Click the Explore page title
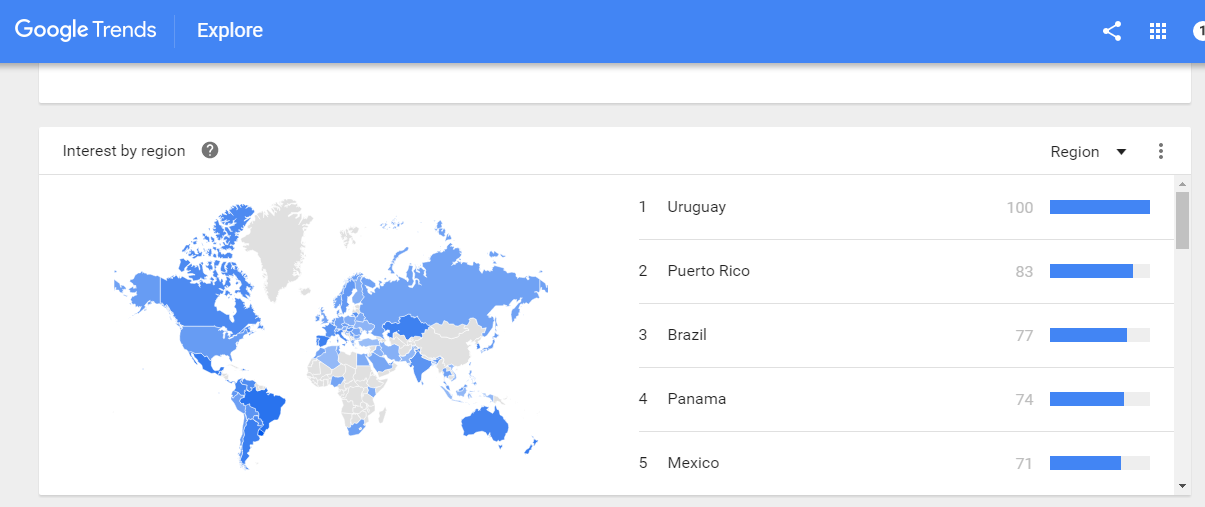This screenshot has height=507, width=1205. [x=230, y=30]
